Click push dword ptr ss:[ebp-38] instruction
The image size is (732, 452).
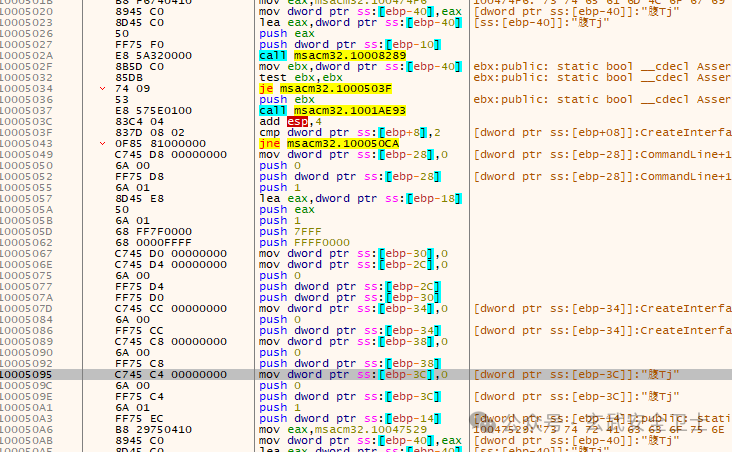(x=350, y=364)
